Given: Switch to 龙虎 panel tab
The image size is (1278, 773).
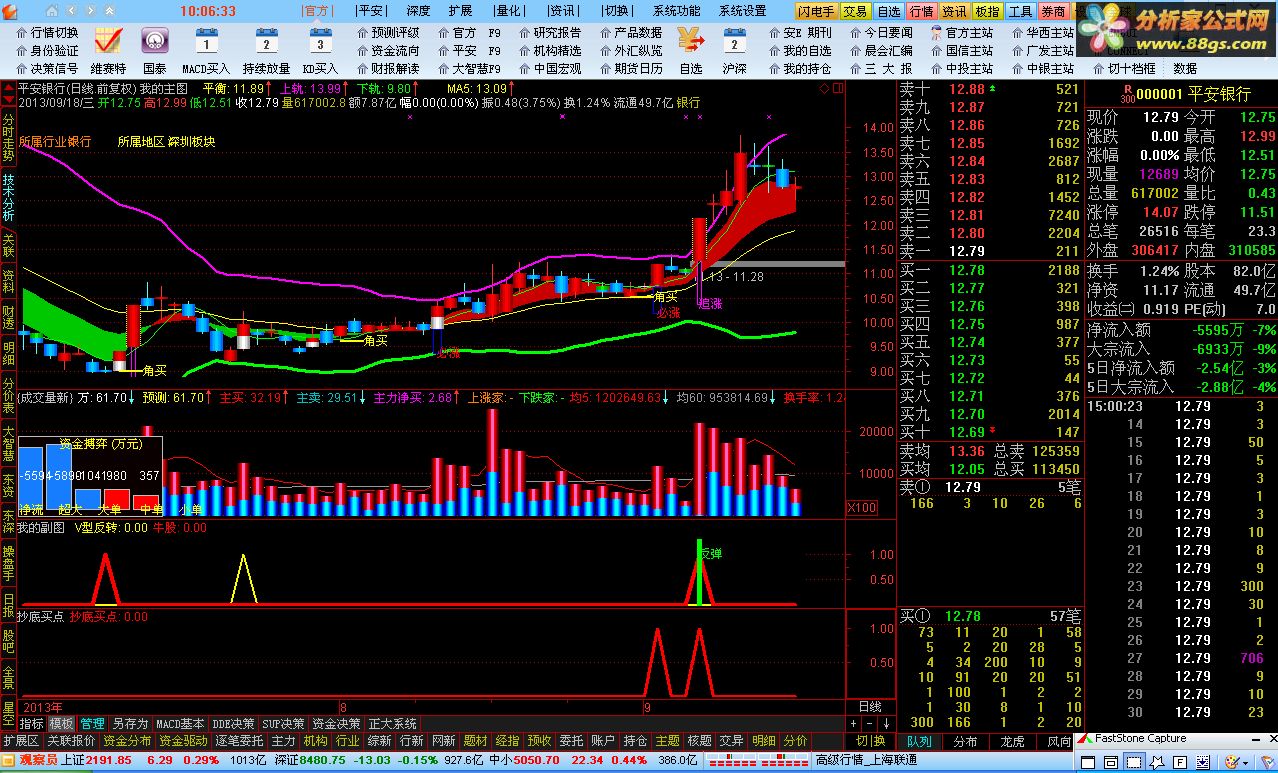Looking at the screenshot, I should pyautogui.click(x=1012, y=741).
